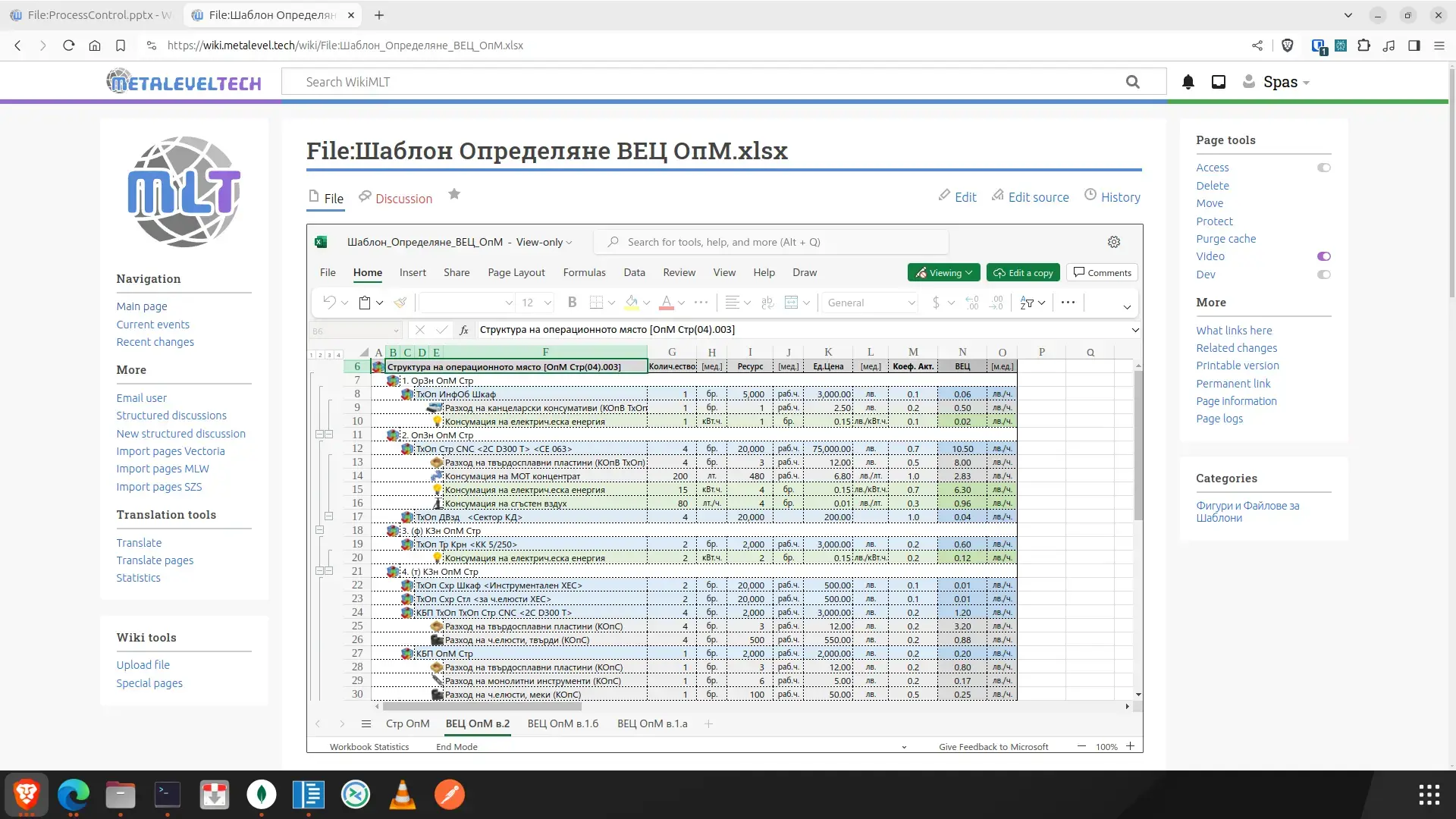Image resolution: width=1456 pixels, height=819 pixels.
Task: Disable the Video toggle switch
Action: coord(1323,256)
